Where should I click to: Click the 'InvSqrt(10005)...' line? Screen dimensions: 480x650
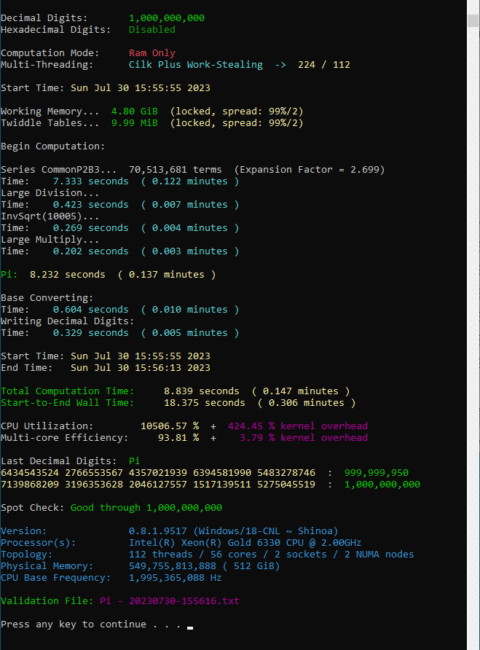pos(50,216)
